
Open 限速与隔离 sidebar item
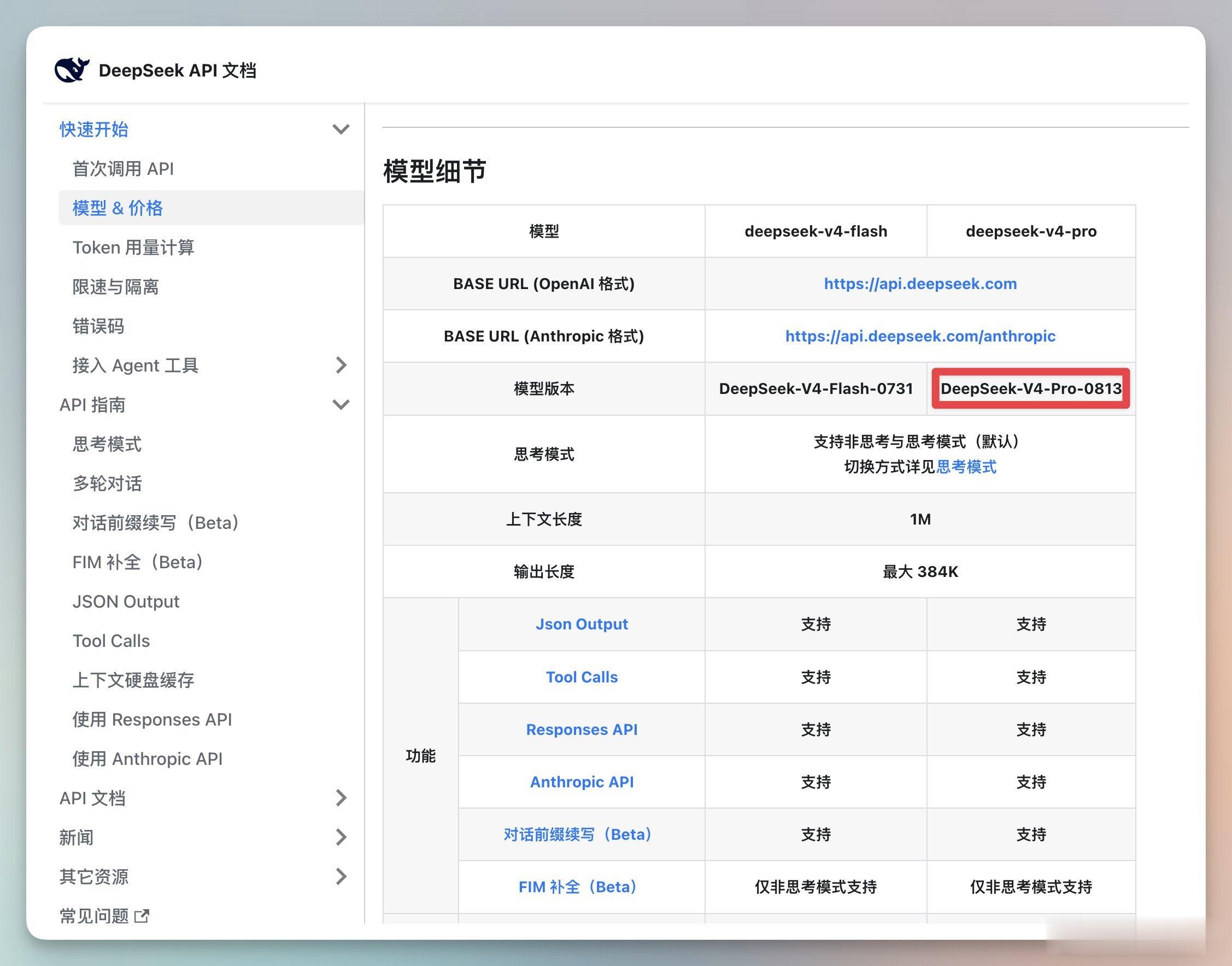[115, 287]
